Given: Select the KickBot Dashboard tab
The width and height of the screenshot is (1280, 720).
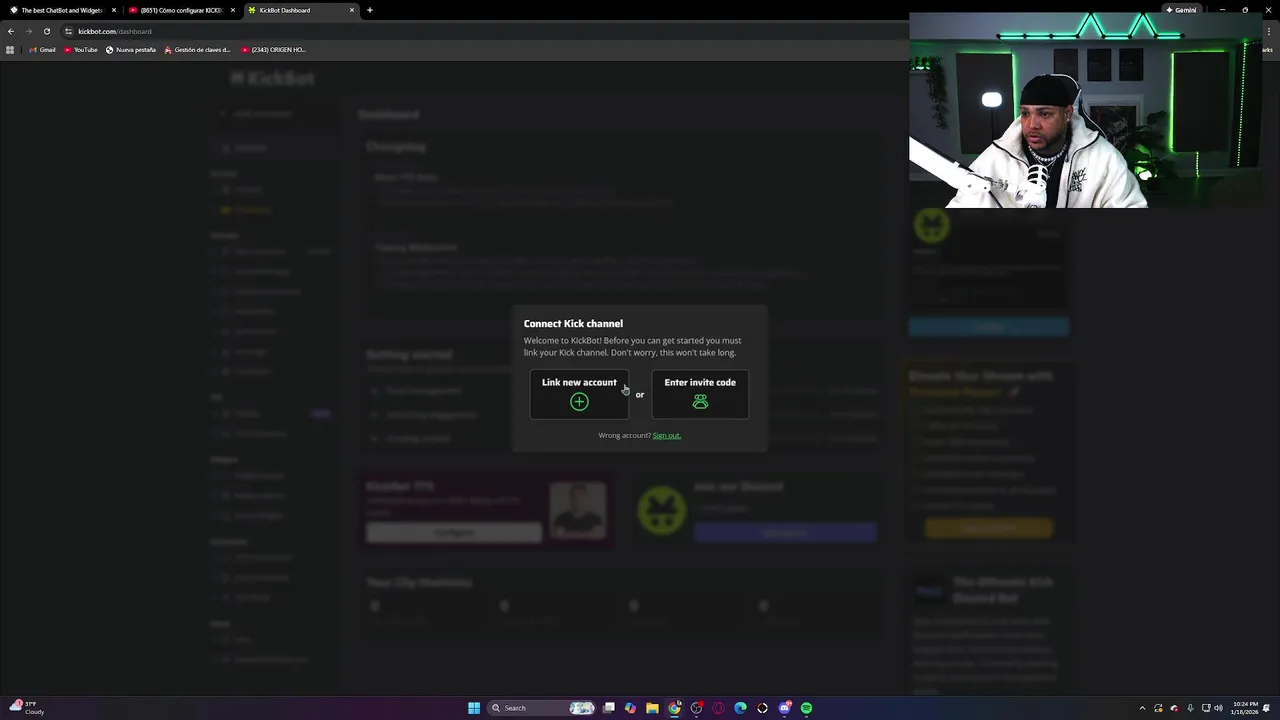Looking at the screenshot, I should (x=300, y=10).
